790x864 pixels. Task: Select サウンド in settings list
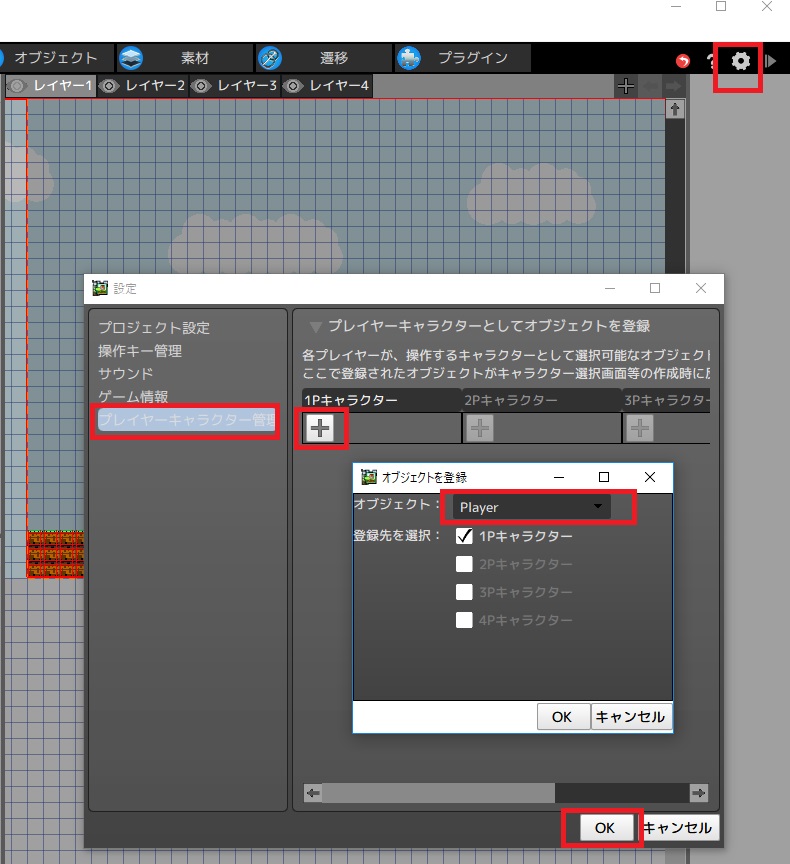[x=126, y=374]
